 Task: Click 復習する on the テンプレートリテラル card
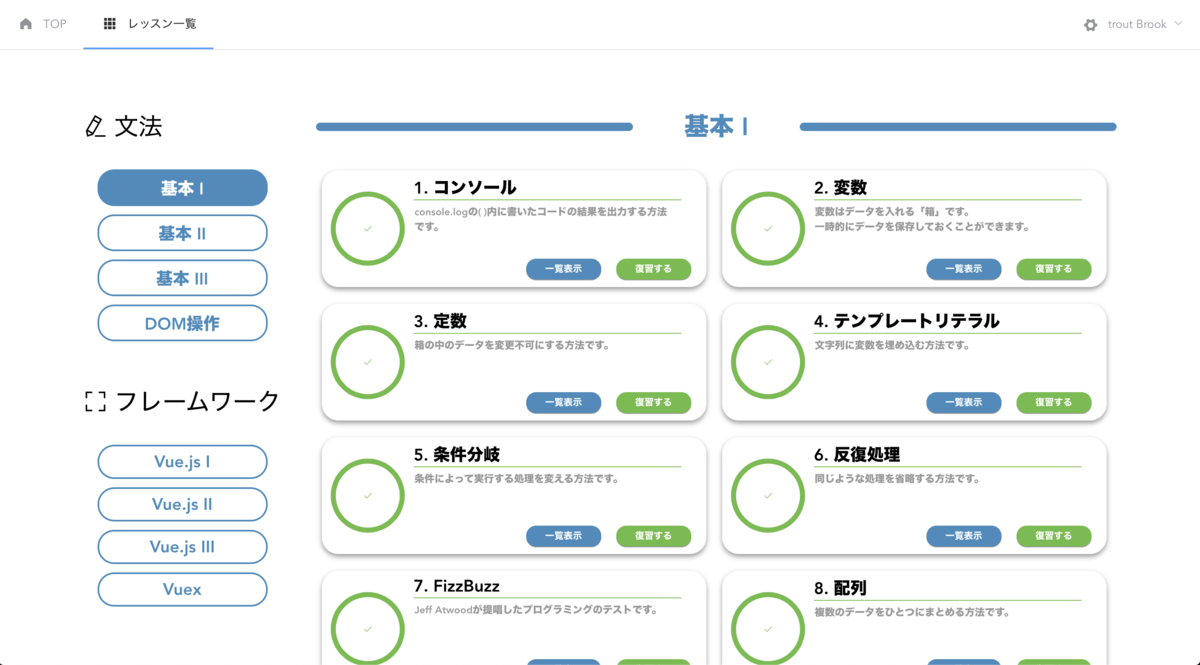point(1054,403)
